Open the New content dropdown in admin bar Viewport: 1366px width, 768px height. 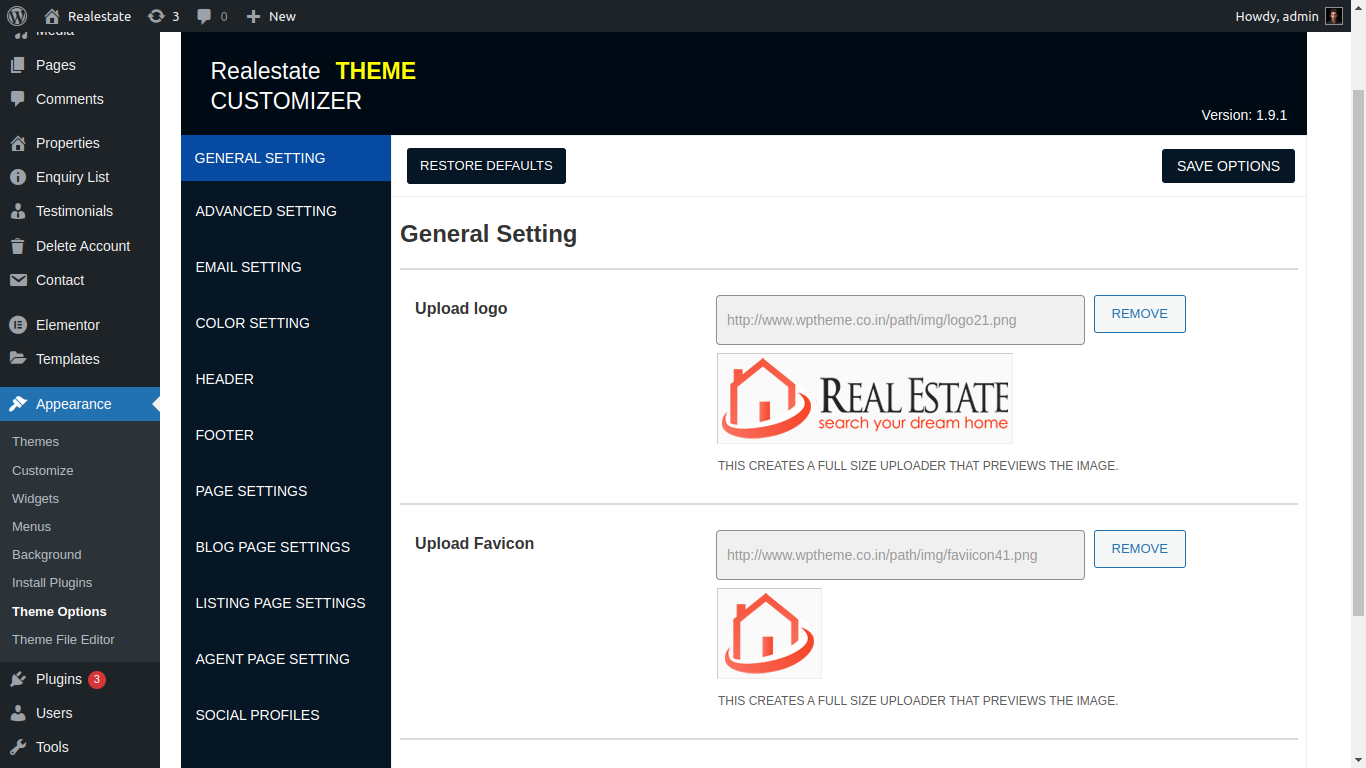tap(271, 16)
